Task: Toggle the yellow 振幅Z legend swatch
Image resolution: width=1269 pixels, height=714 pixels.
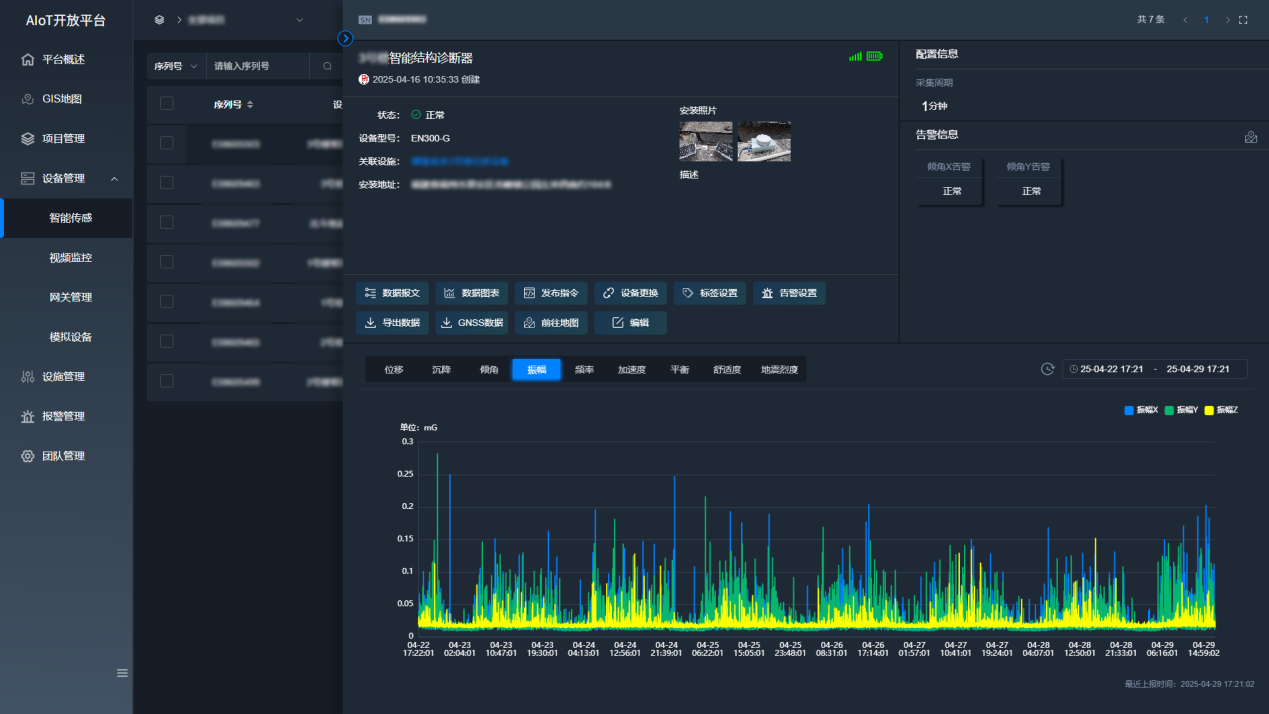Action: click(x=1209, y=410)
